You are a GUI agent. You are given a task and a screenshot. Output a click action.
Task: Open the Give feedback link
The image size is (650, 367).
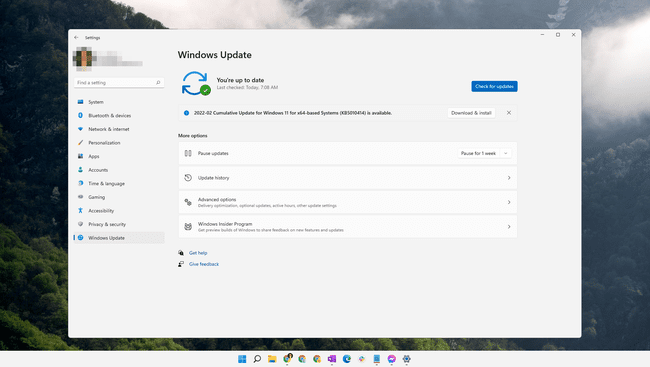click(204, 264)
